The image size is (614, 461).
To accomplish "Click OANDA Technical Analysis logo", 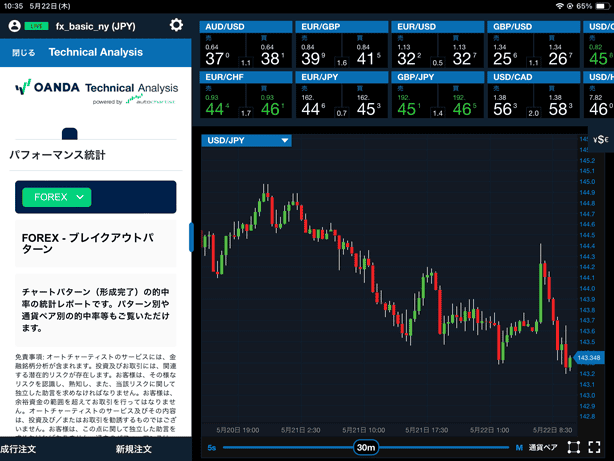I will tap(96, 87).
